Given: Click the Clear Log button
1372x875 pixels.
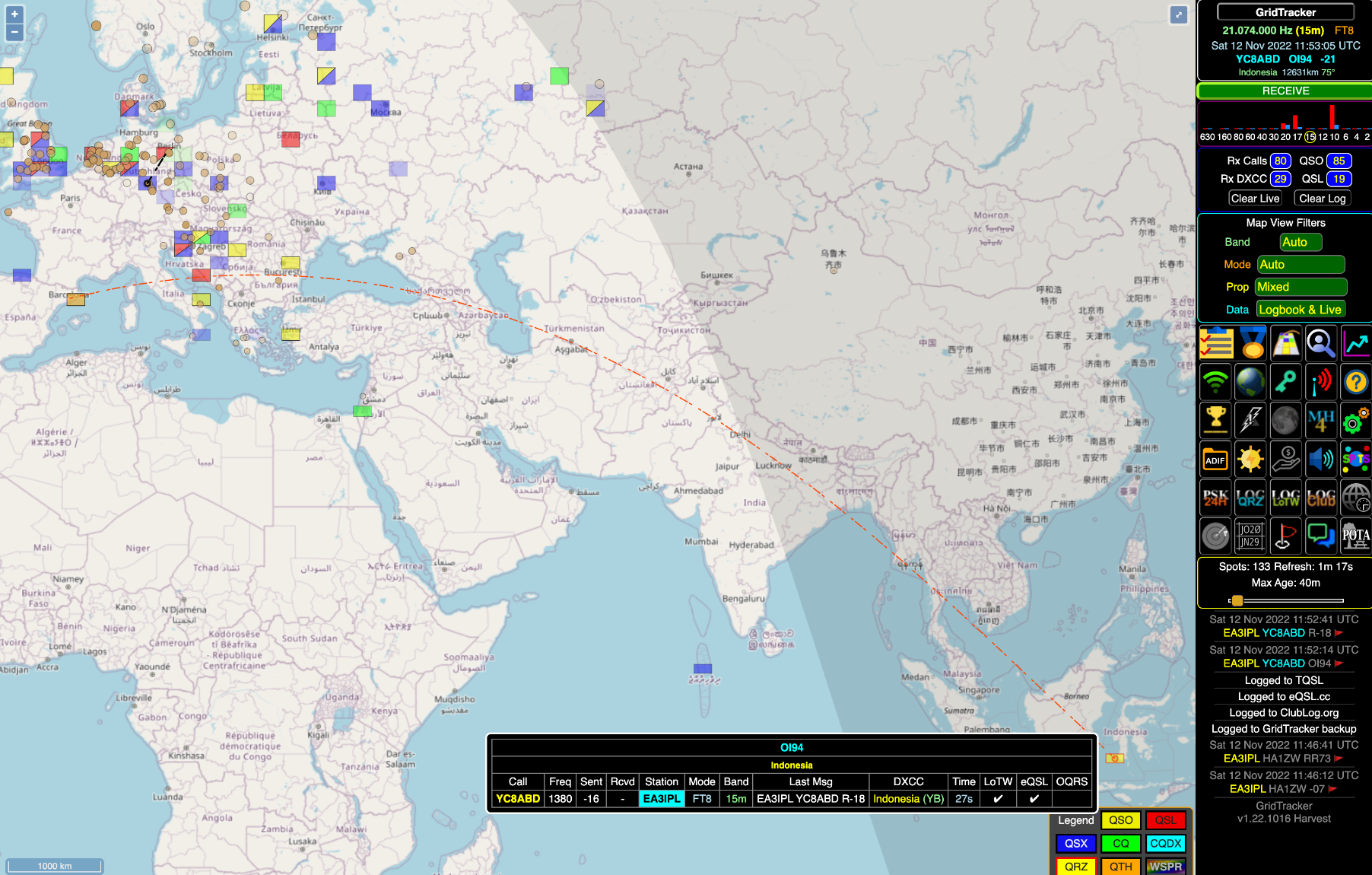Looking at the screenshot, I should (x=1323, y=199).
